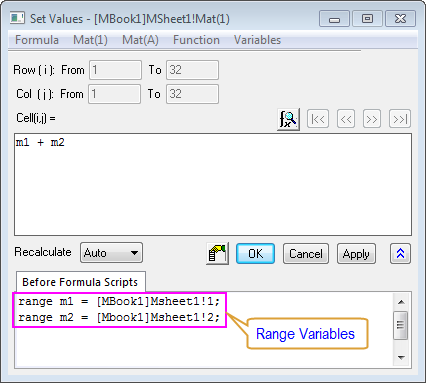426x383 pixels.
Task: Select the Before Formula Scripts tab
Action: (80, 282)
